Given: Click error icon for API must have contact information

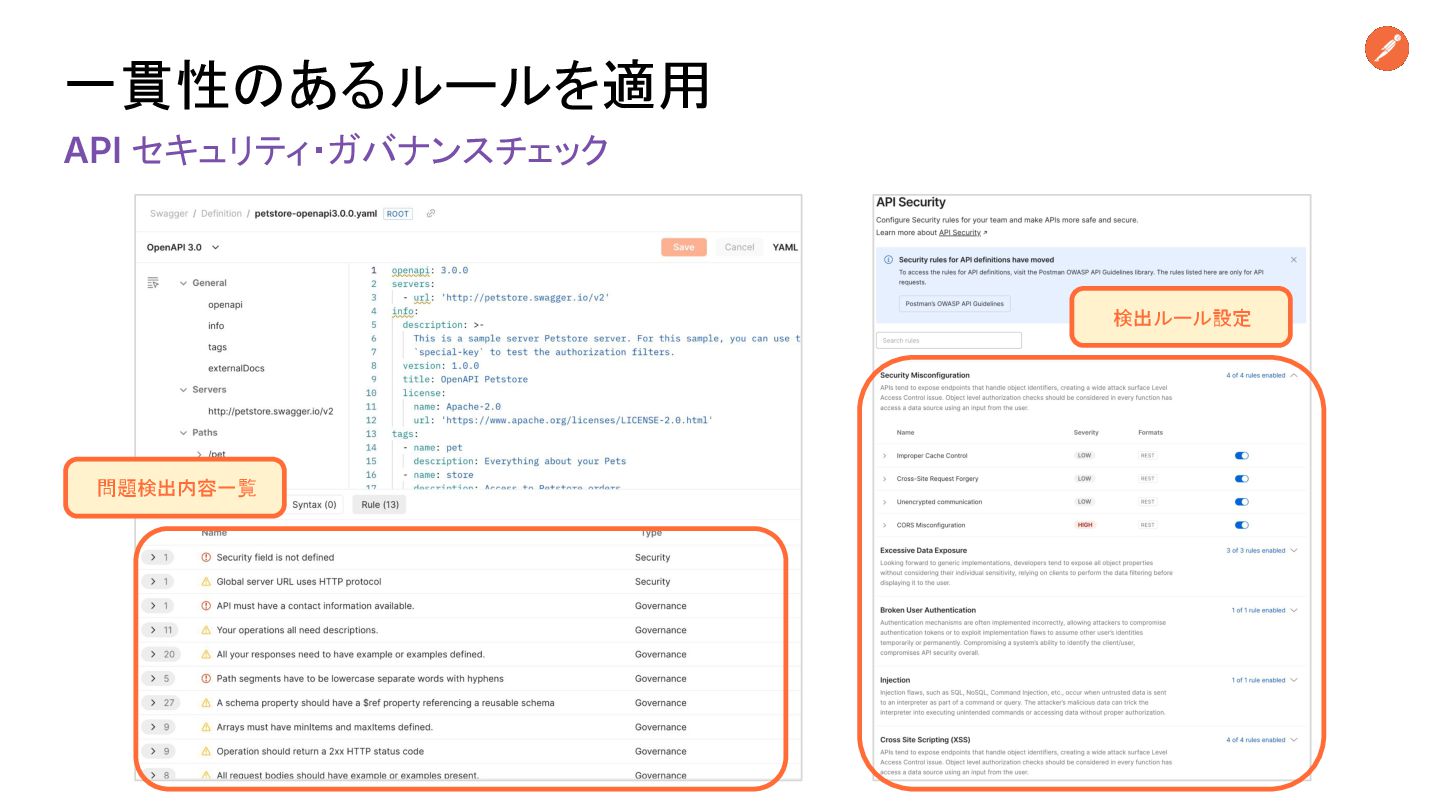Looking at the screenshot, I should [x=206, y=606].
